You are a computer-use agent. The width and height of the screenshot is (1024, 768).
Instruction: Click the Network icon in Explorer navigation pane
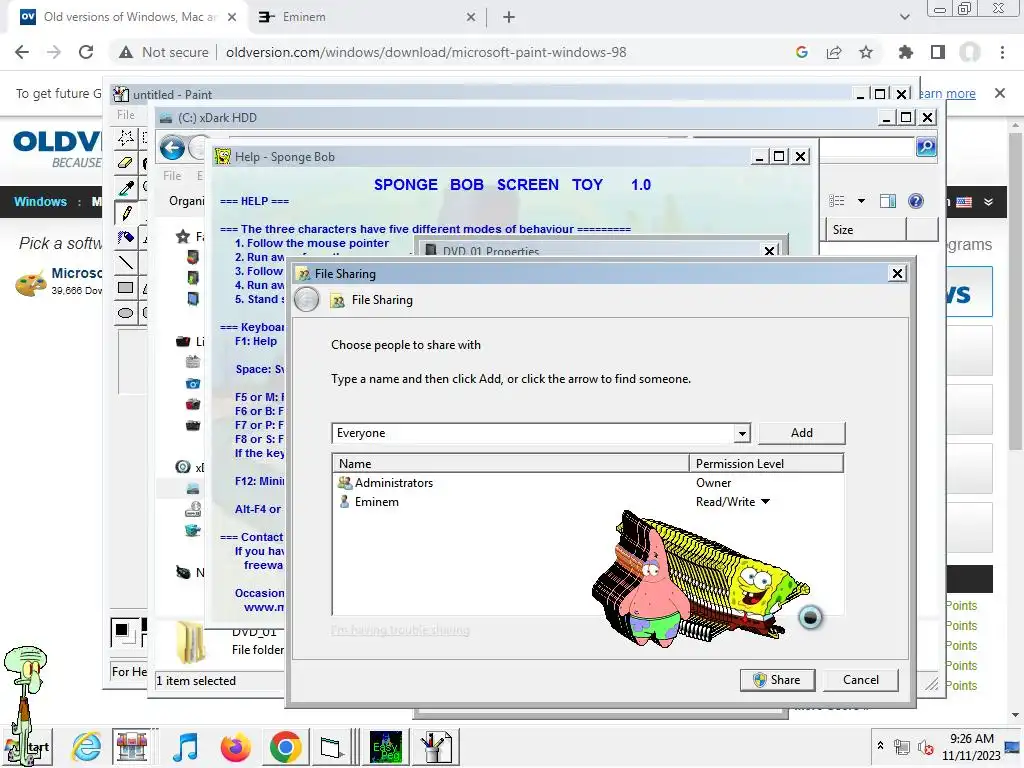[184, 572]
